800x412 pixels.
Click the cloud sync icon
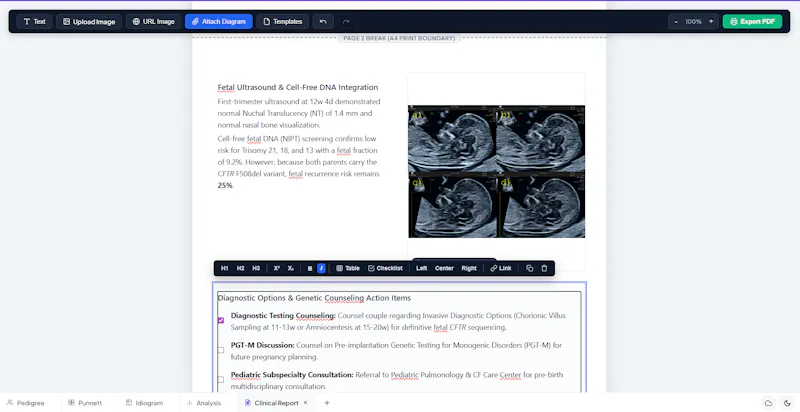[768, 403]
